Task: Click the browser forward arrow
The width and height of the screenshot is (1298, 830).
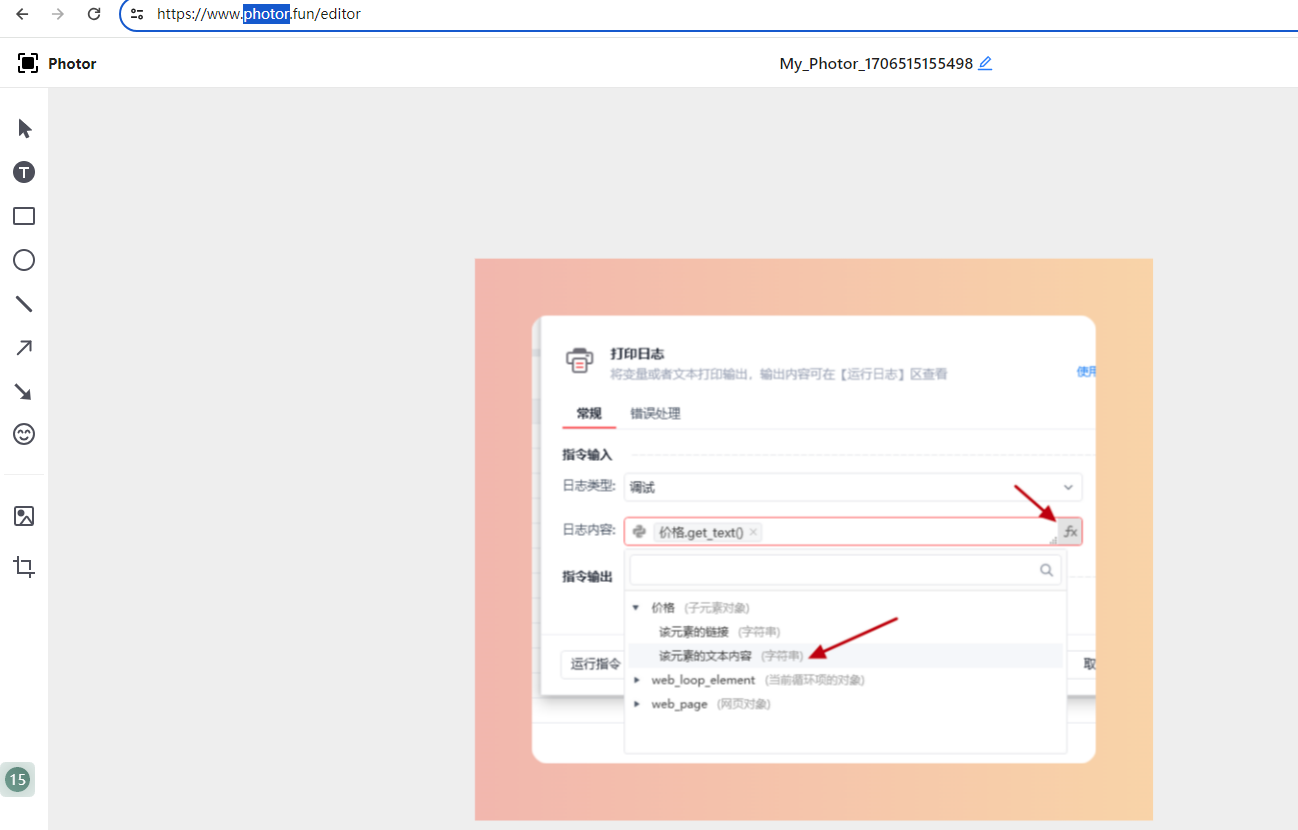Action: pyautogui.click(x=58, y=14)
